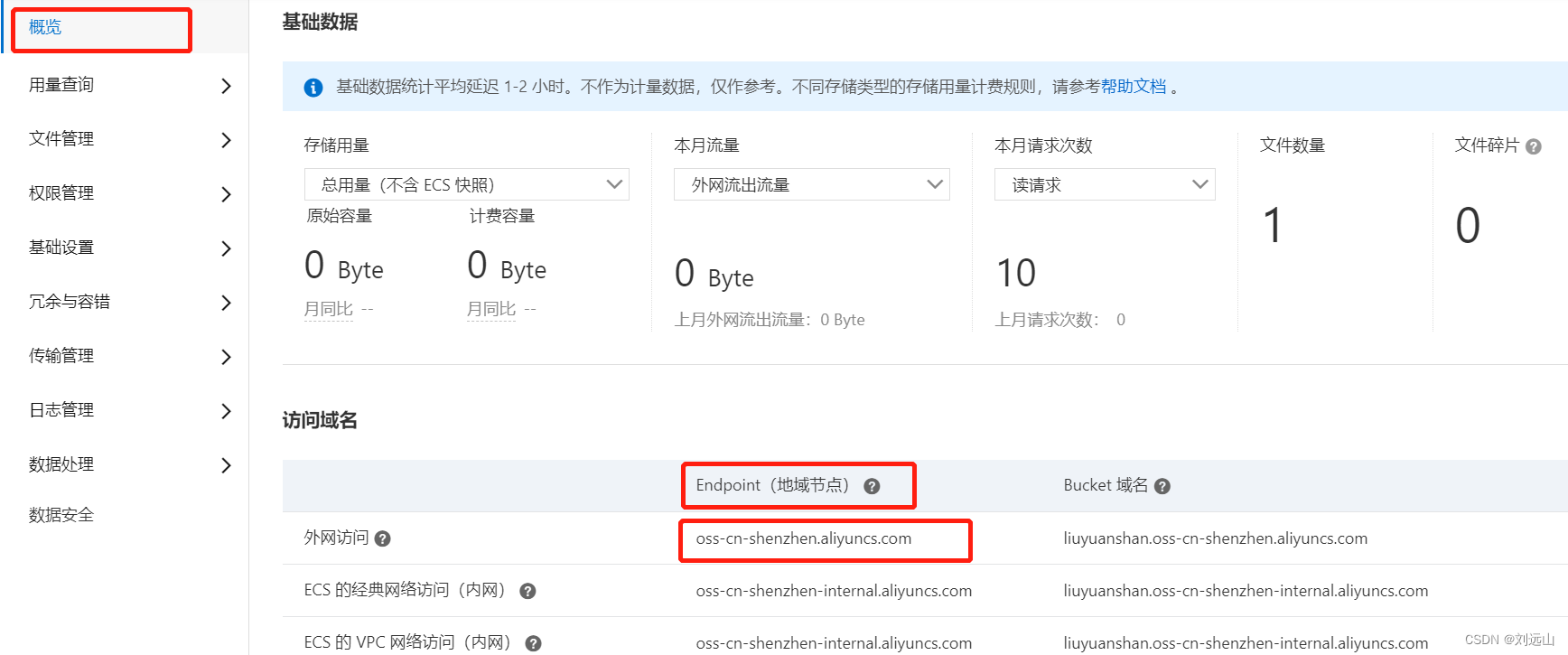This screenshot has height=655, width=1568.
Task: Click oss-cn-shenzhen-internal.aliyuncs.com in ECS 经典网络 row
Action: (834, 591)
